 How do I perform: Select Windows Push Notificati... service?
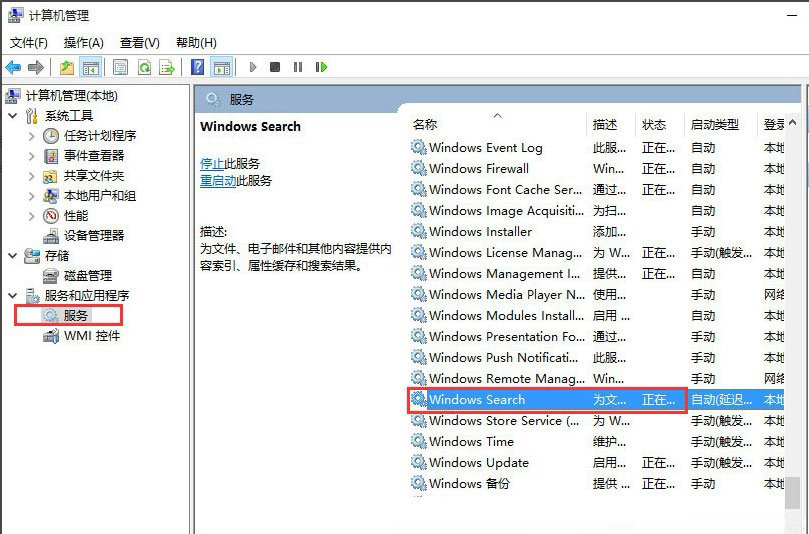tap(597, 358)
